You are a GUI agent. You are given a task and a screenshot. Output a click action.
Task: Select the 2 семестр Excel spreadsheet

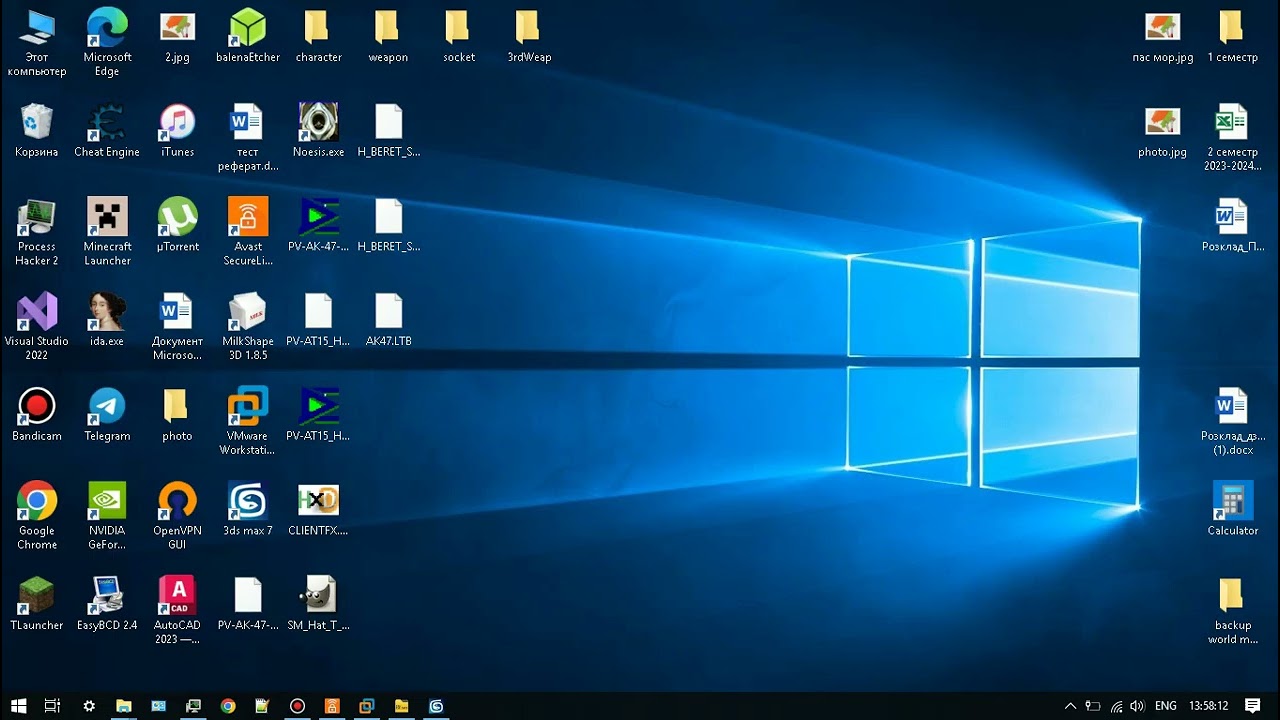pos(1232,138)
